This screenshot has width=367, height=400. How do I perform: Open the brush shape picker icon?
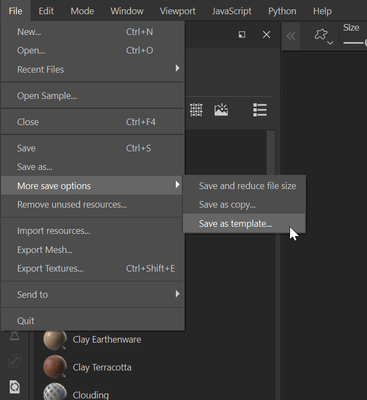tap(323, 36)
